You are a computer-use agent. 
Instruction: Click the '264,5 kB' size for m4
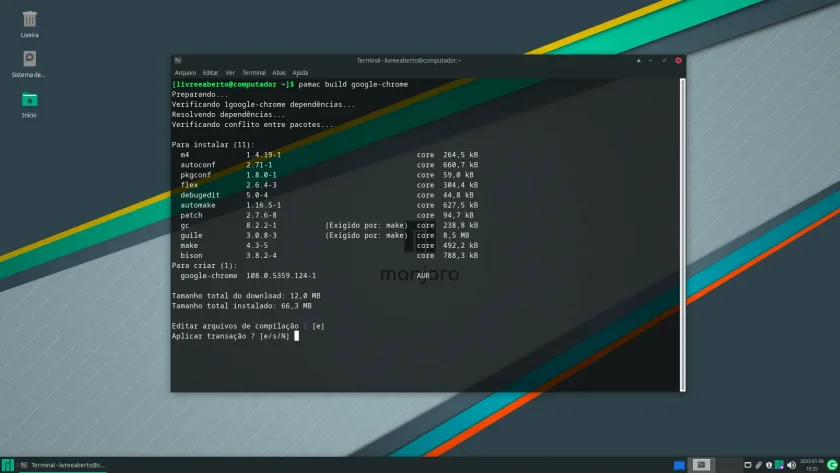pyautogui.click(x=461, y=155)
